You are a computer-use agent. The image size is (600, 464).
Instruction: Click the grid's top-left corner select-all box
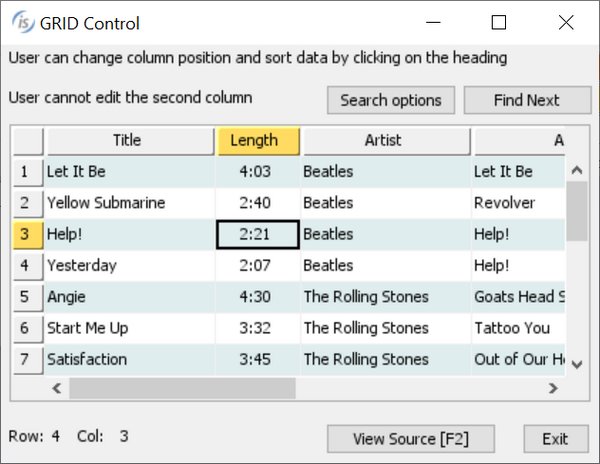click(x=27, y=141)
